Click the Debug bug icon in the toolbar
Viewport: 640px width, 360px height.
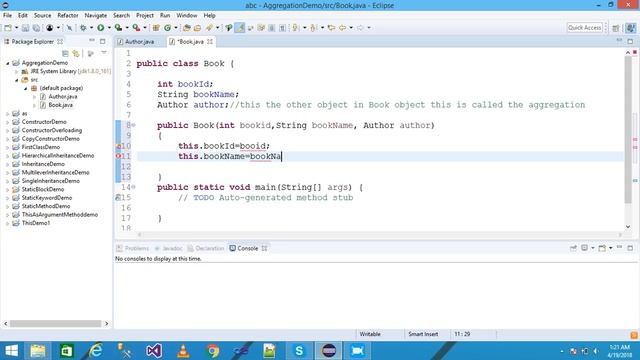[83, 28]
